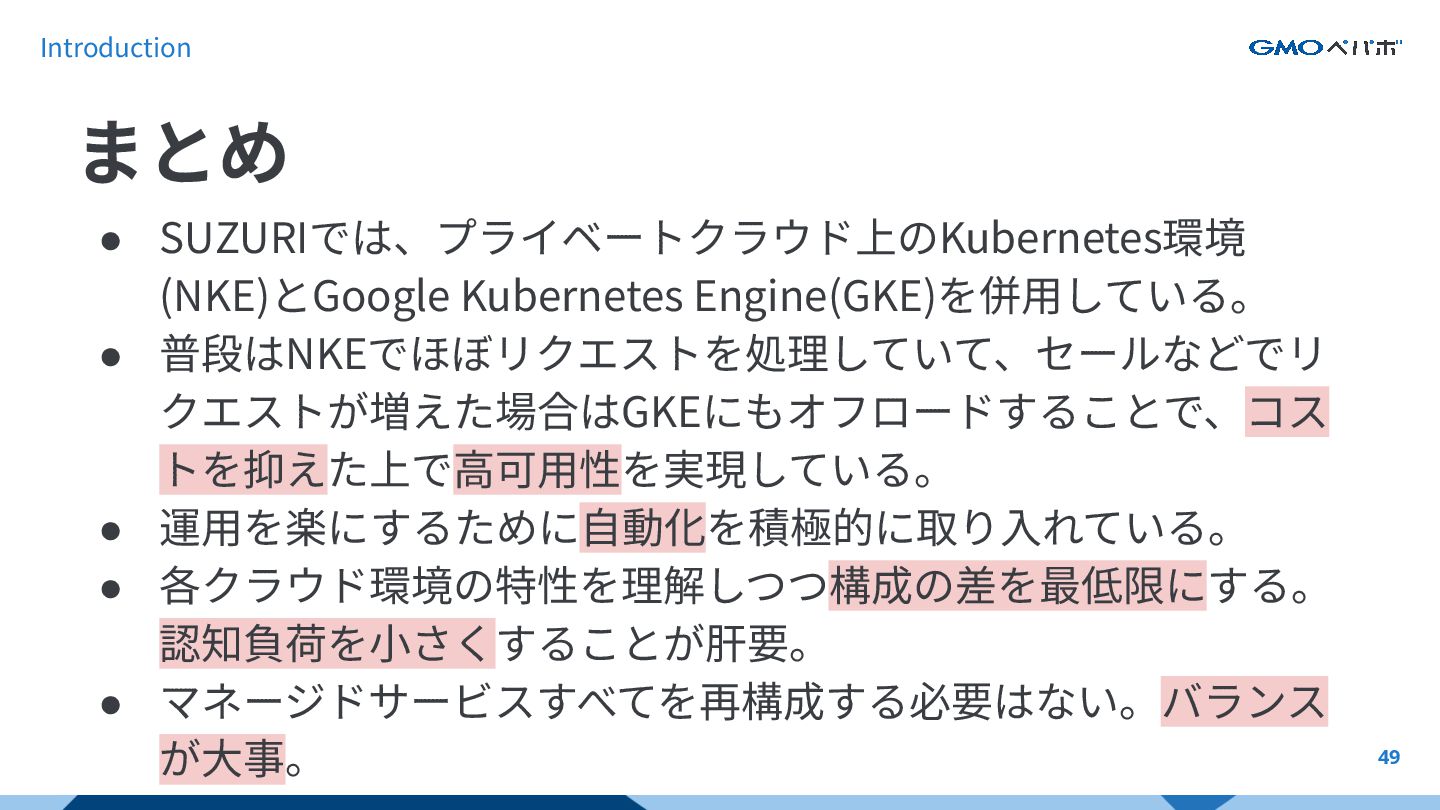Click the slide number 49
Screen dimensions: 1440x810
tap(1389, 757)
